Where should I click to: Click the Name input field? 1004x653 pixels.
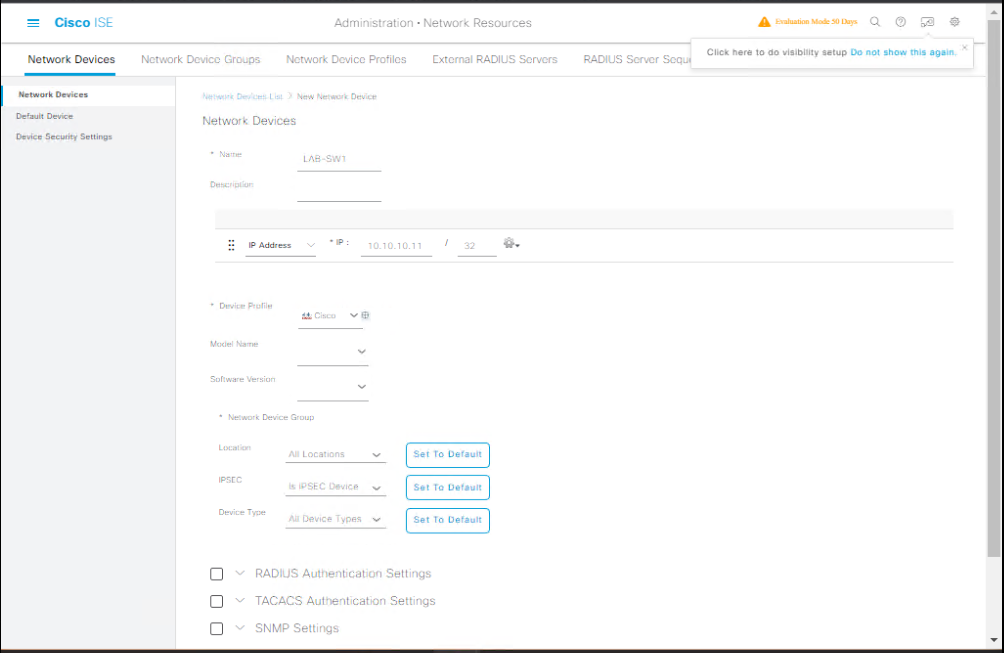(x=339, y=159)
